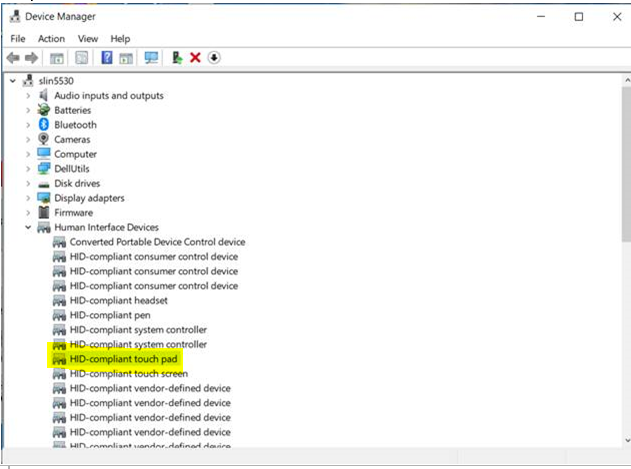Select the Bluetooth category icon

pos(44,125)
